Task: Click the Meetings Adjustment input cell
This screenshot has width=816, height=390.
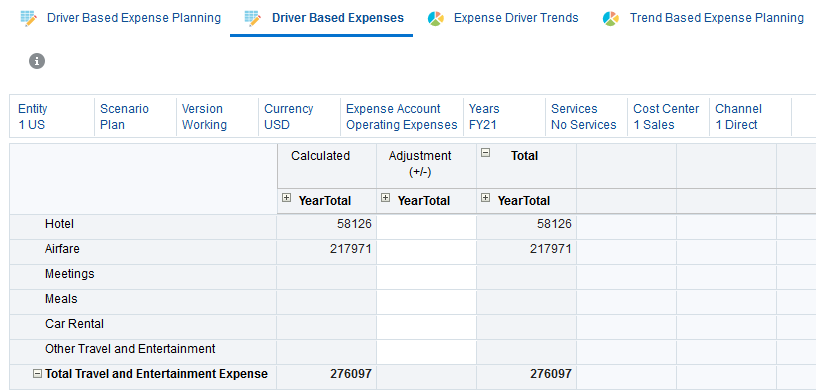Action: [426, 276]
